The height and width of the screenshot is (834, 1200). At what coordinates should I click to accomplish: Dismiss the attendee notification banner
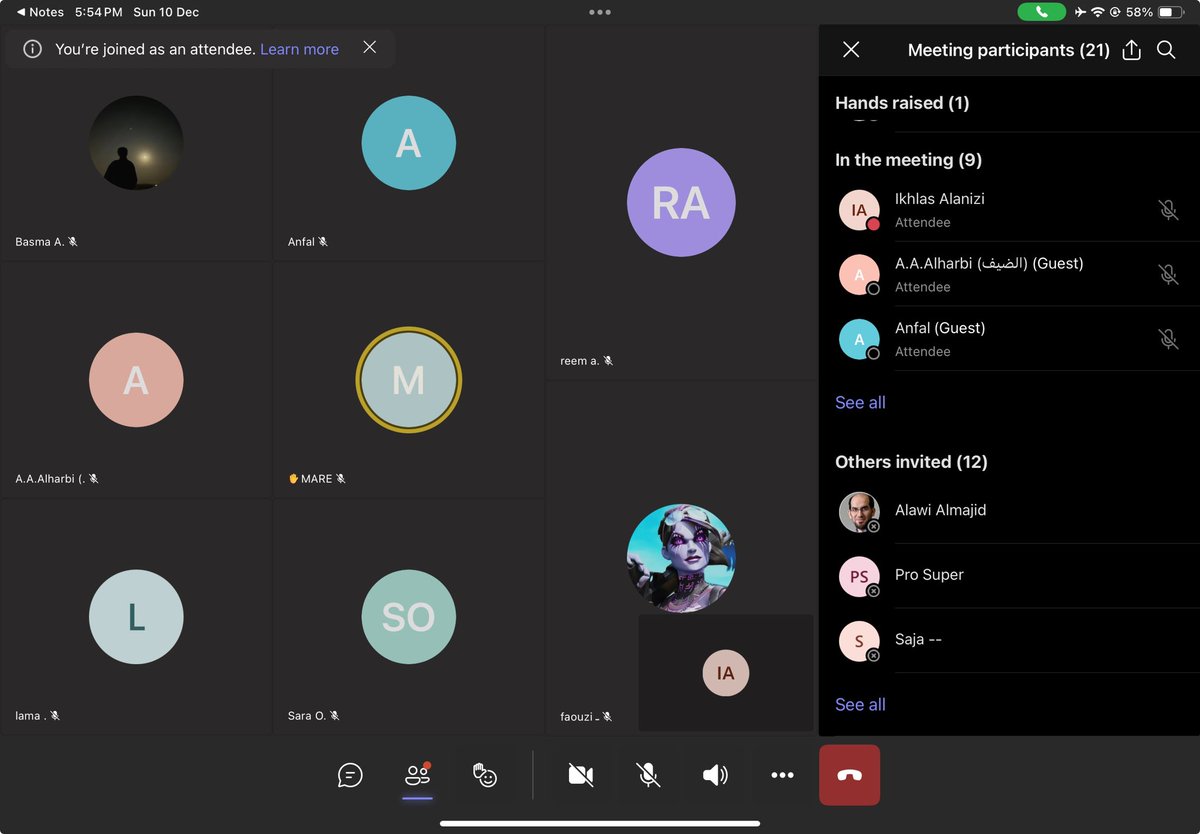pos(370,47)
